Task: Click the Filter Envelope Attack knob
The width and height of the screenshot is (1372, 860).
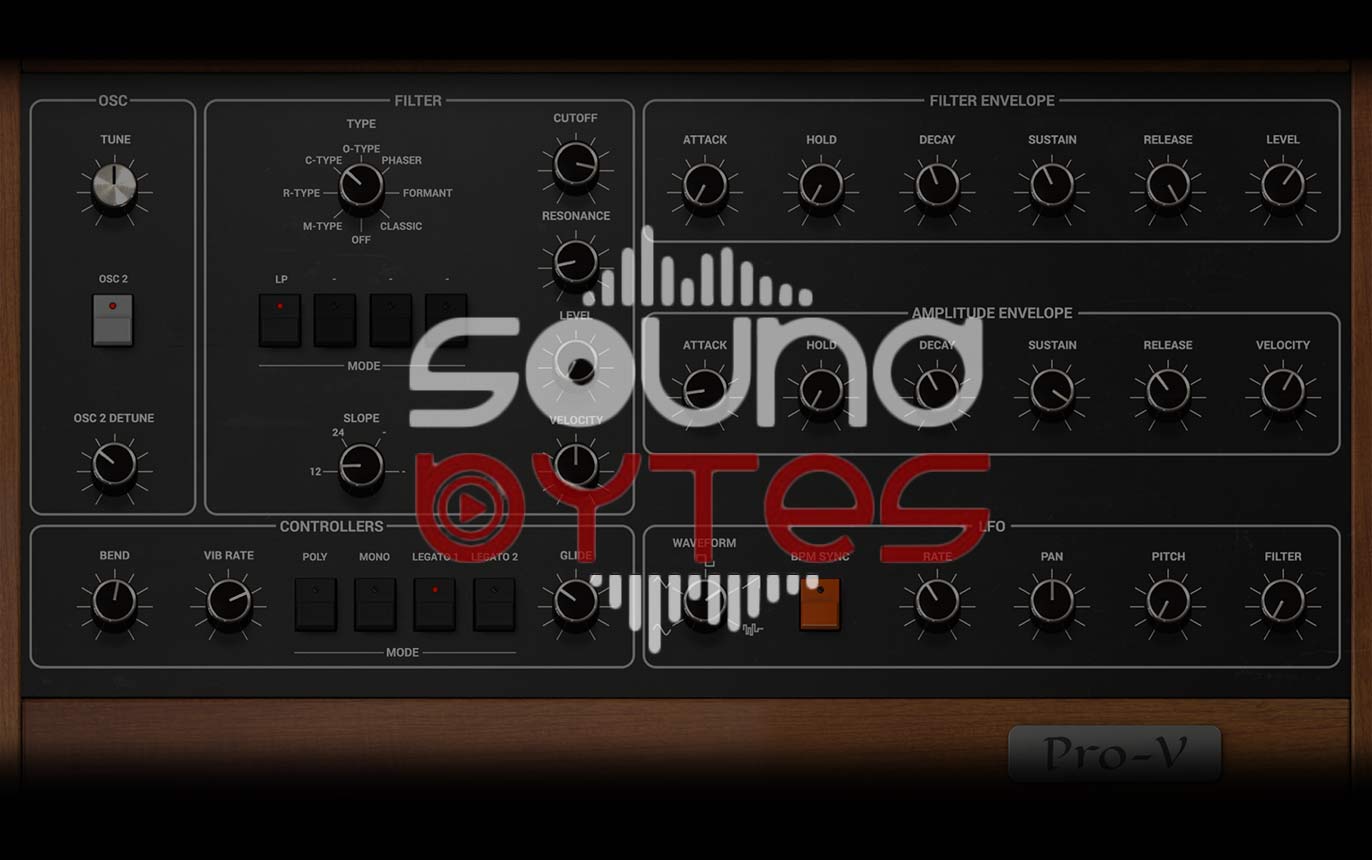Action: click(705, 187)
